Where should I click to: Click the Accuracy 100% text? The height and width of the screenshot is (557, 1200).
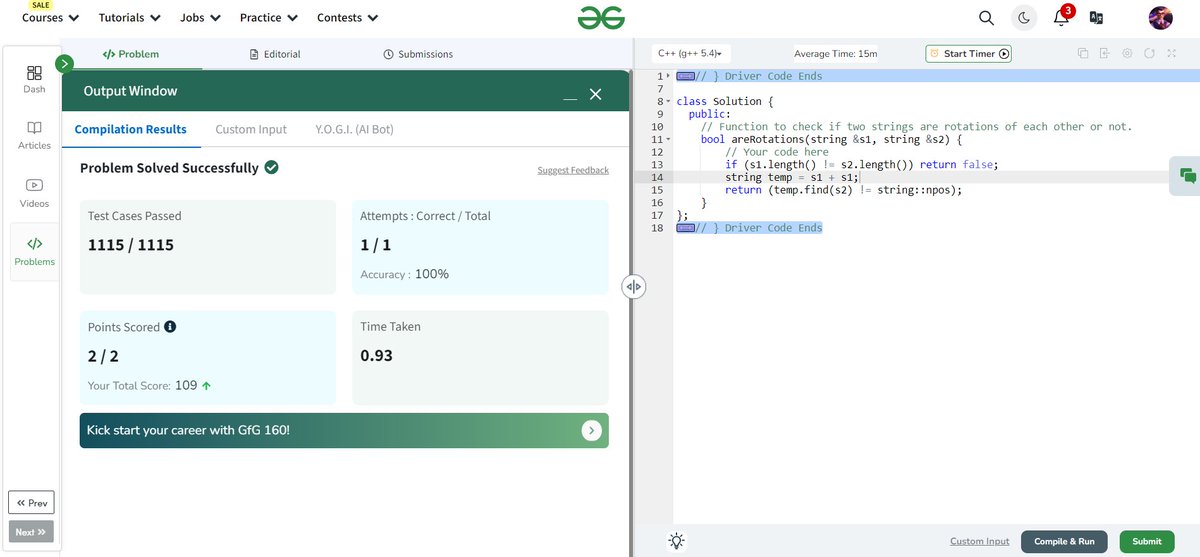[404, 274]
